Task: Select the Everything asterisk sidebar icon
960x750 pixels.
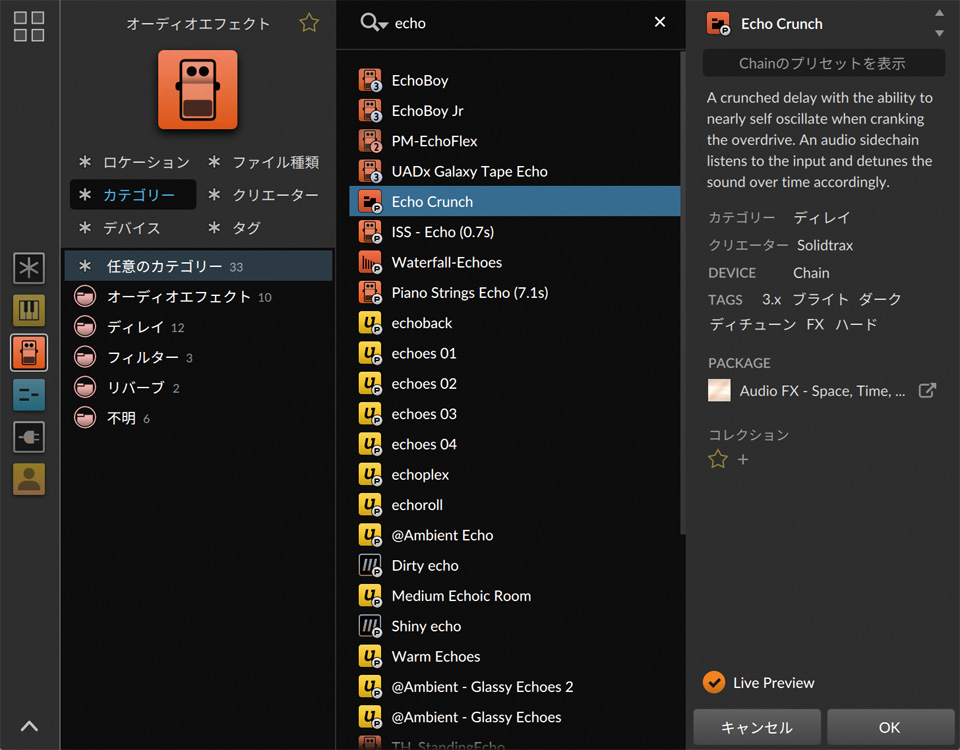Action: click(29, 268)
